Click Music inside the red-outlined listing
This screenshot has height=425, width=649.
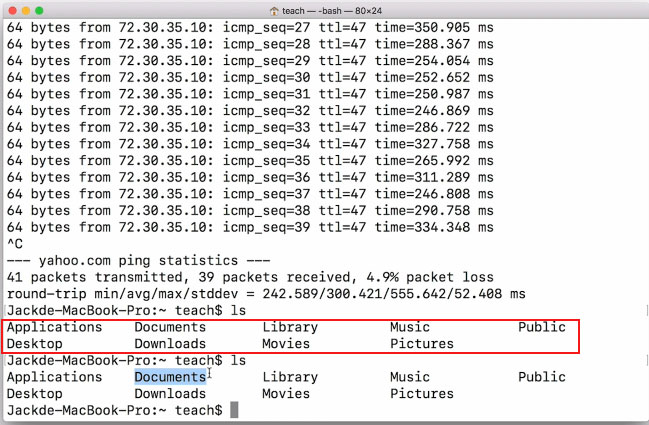point(410,327)
